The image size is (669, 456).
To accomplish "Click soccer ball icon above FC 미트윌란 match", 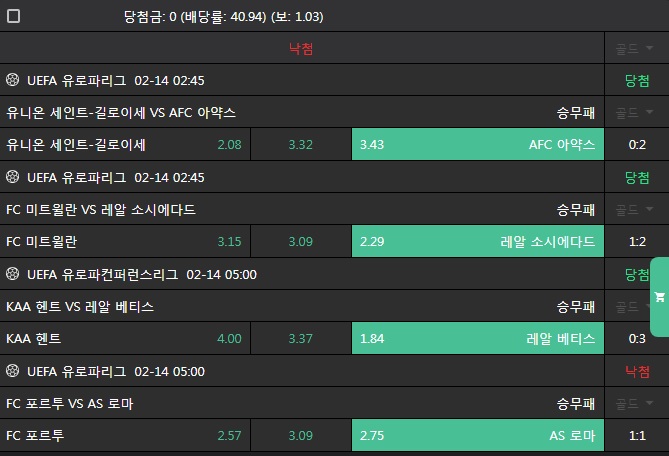I will click(x=13, y=177).
